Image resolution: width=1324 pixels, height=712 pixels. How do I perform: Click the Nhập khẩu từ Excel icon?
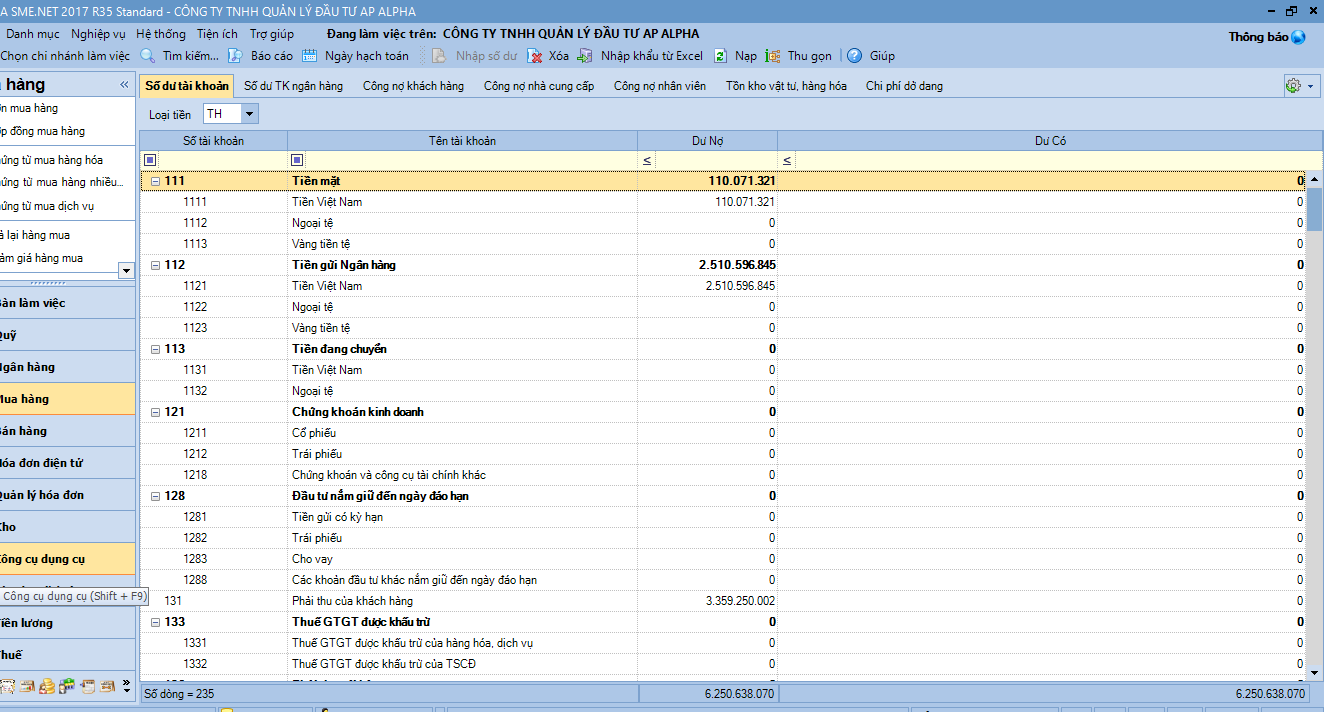(585, 56)
